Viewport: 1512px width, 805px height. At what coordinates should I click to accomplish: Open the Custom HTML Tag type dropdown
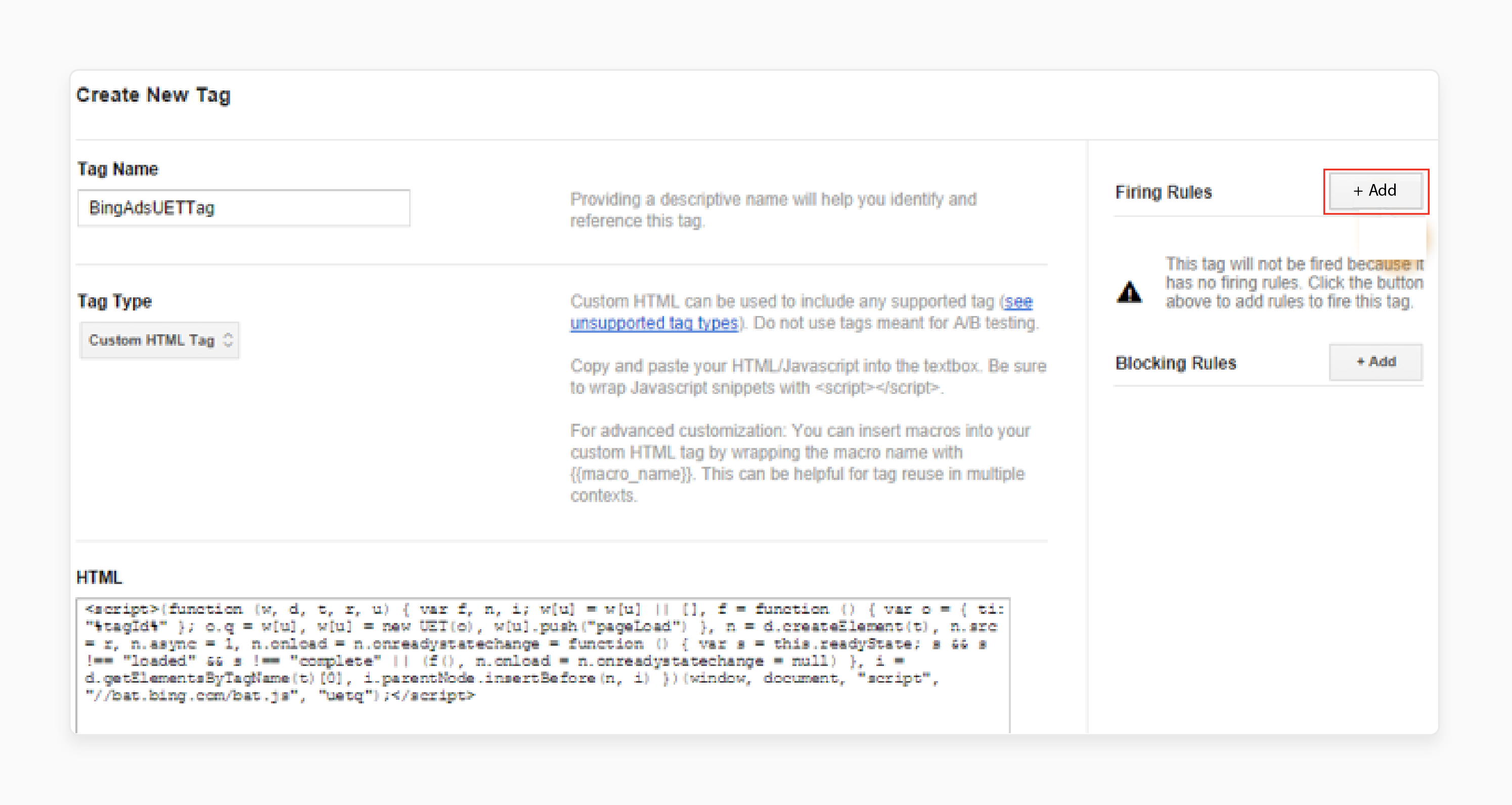160,340
